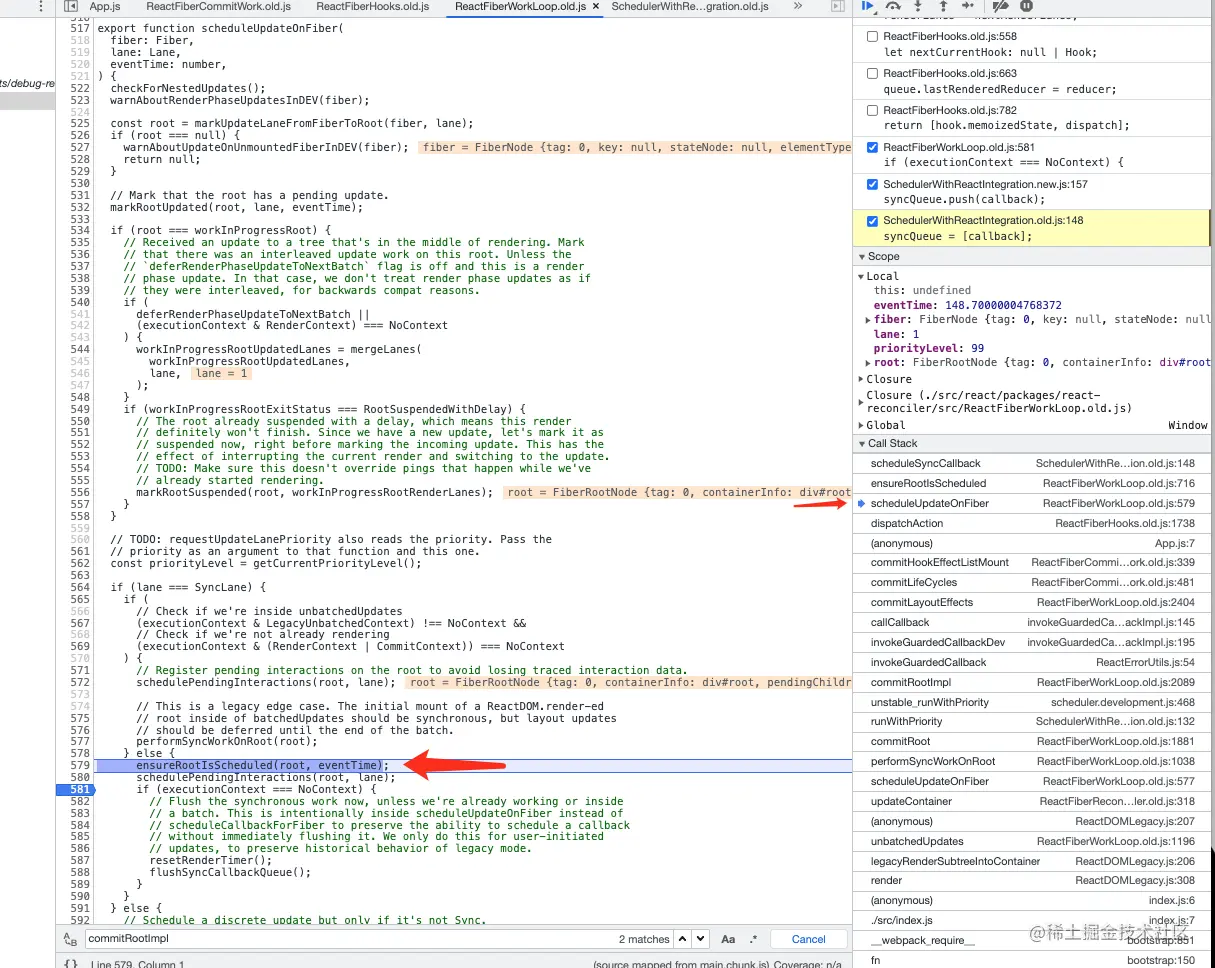Viewport: 1215px width, 968px height.
Task: Click line number 579 in gutter
Action: click(80, 765)
